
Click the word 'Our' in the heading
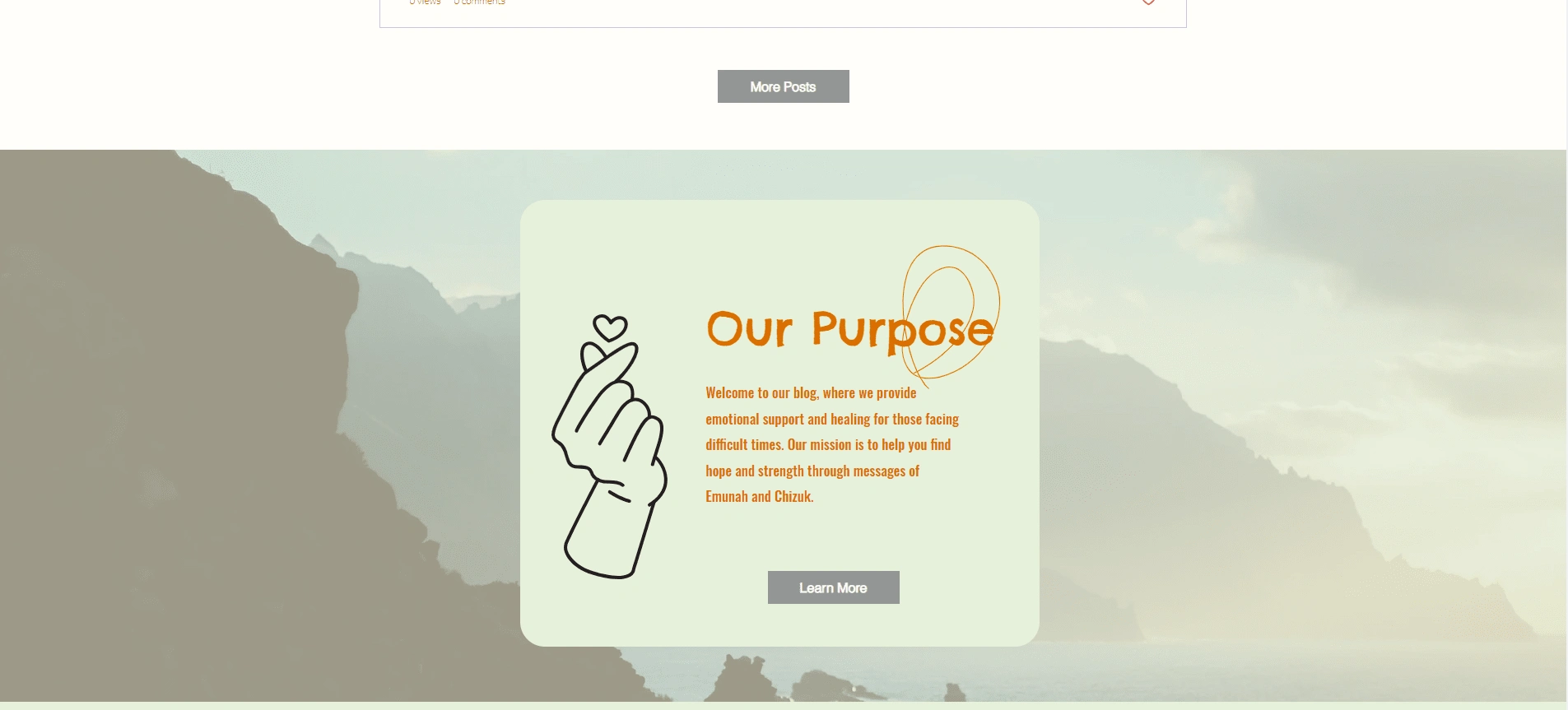(x=749, y=330)
